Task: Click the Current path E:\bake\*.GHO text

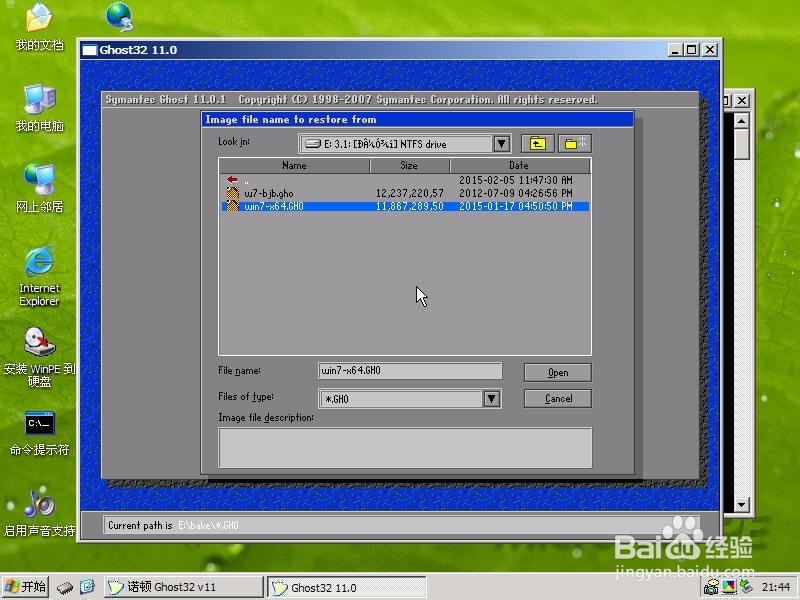Action: (x=208, y=526)
